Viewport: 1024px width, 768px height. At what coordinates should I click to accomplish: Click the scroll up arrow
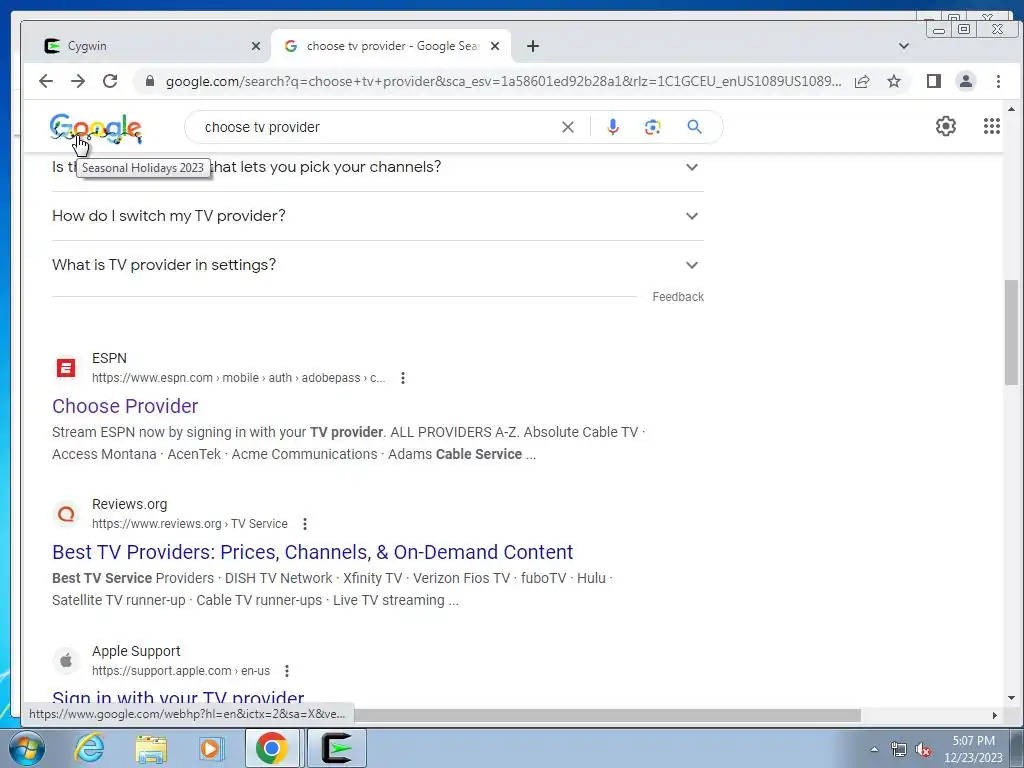point(1012,108)
